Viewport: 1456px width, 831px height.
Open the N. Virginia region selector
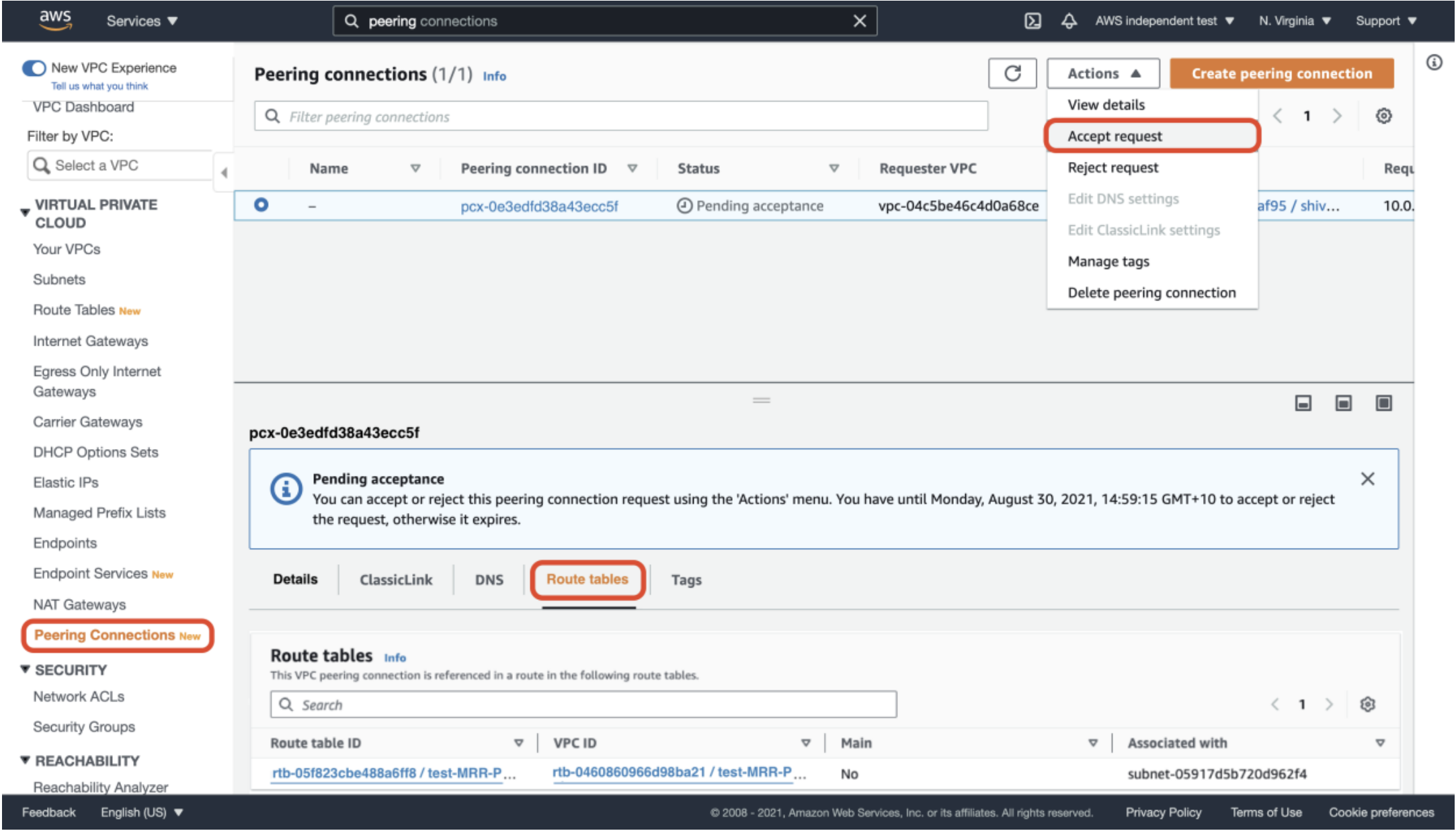tap(1294, 21)
